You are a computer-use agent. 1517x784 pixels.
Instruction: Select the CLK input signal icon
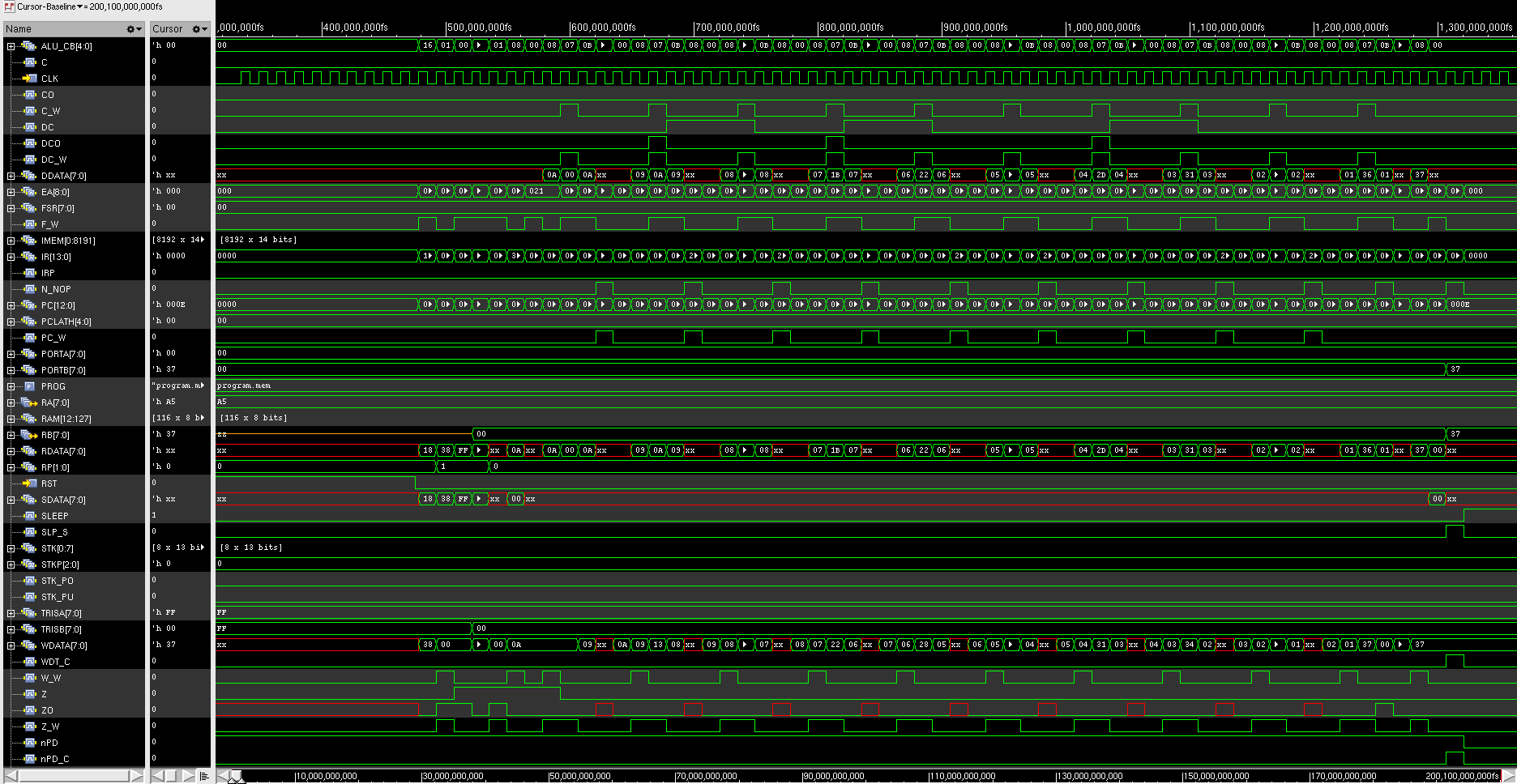(x=29, y=79)
